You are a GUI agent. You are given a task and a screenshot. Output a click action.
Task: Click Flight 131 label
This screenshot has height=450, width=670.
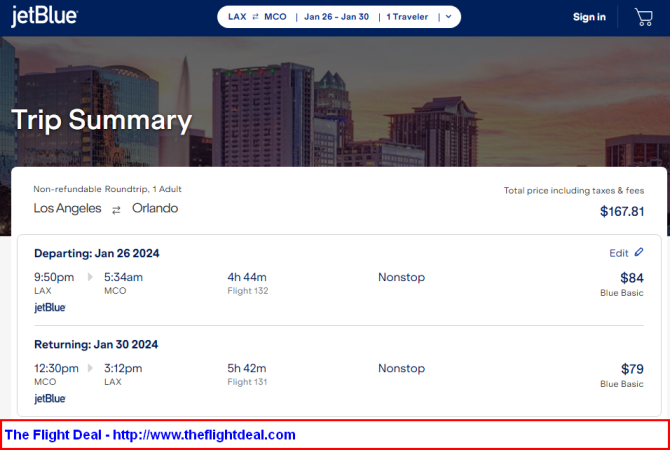click(247, 382)
